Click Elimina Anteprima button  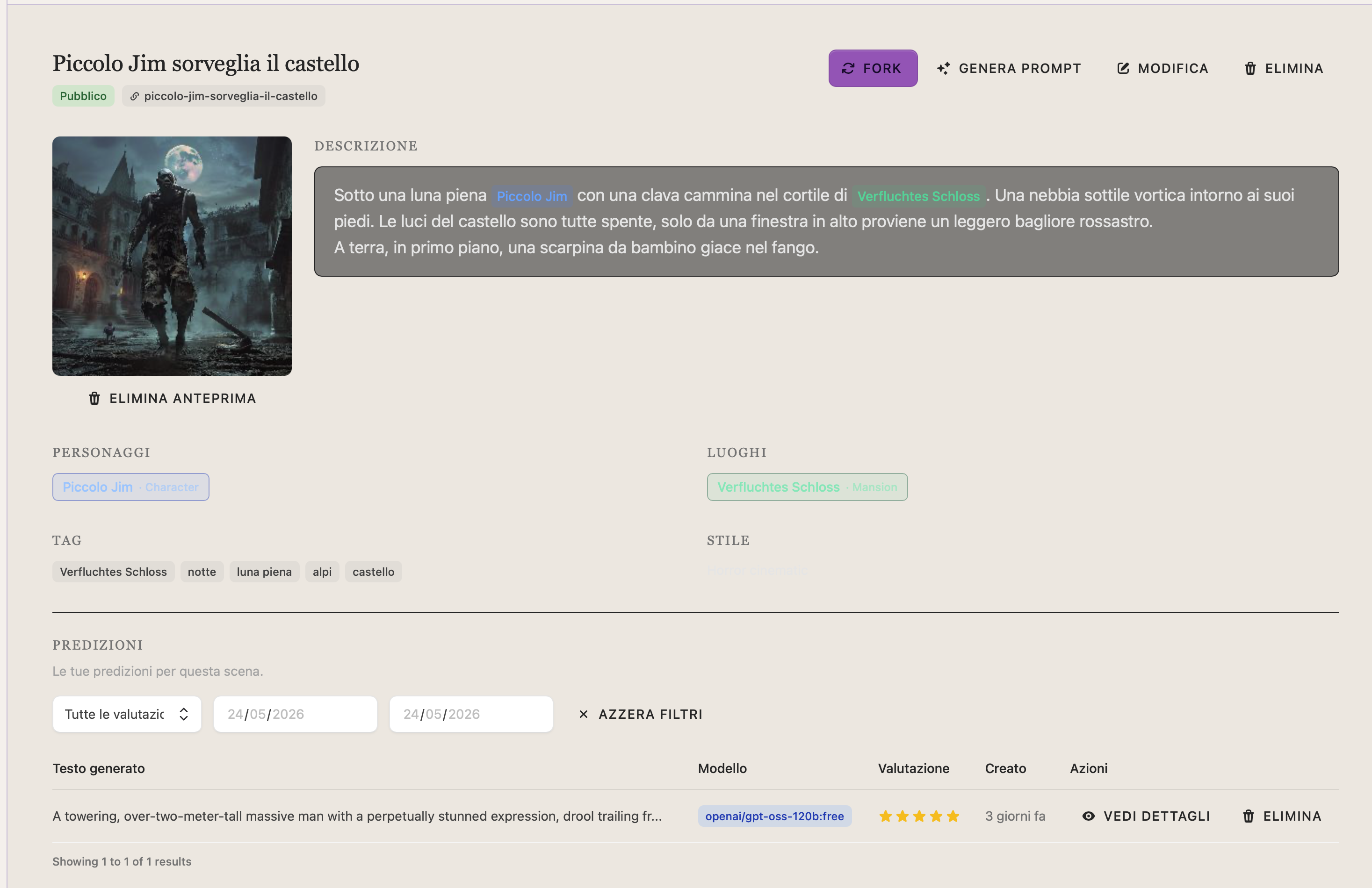click(x=172, y=398)
